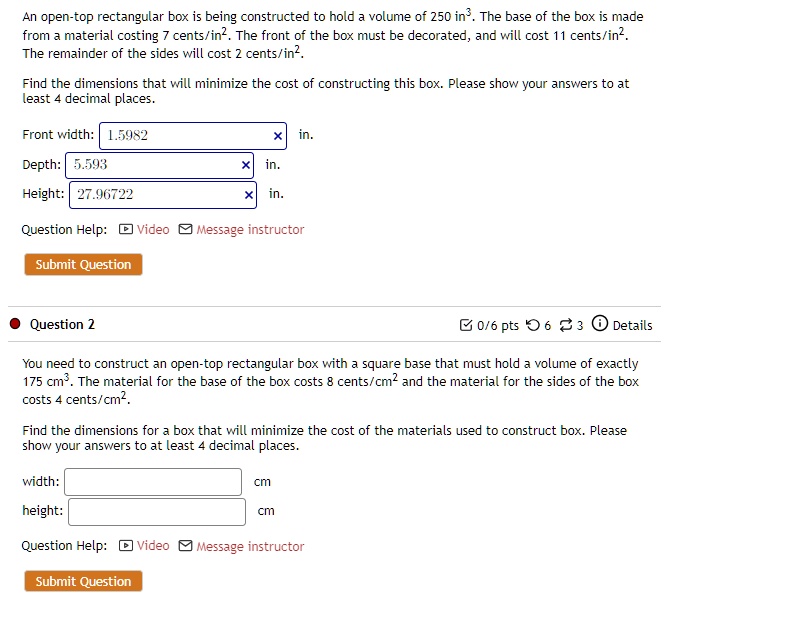The image size is (786, 622).
Task: Click the red status dot beside Question 2
Action: pos(15,324)
